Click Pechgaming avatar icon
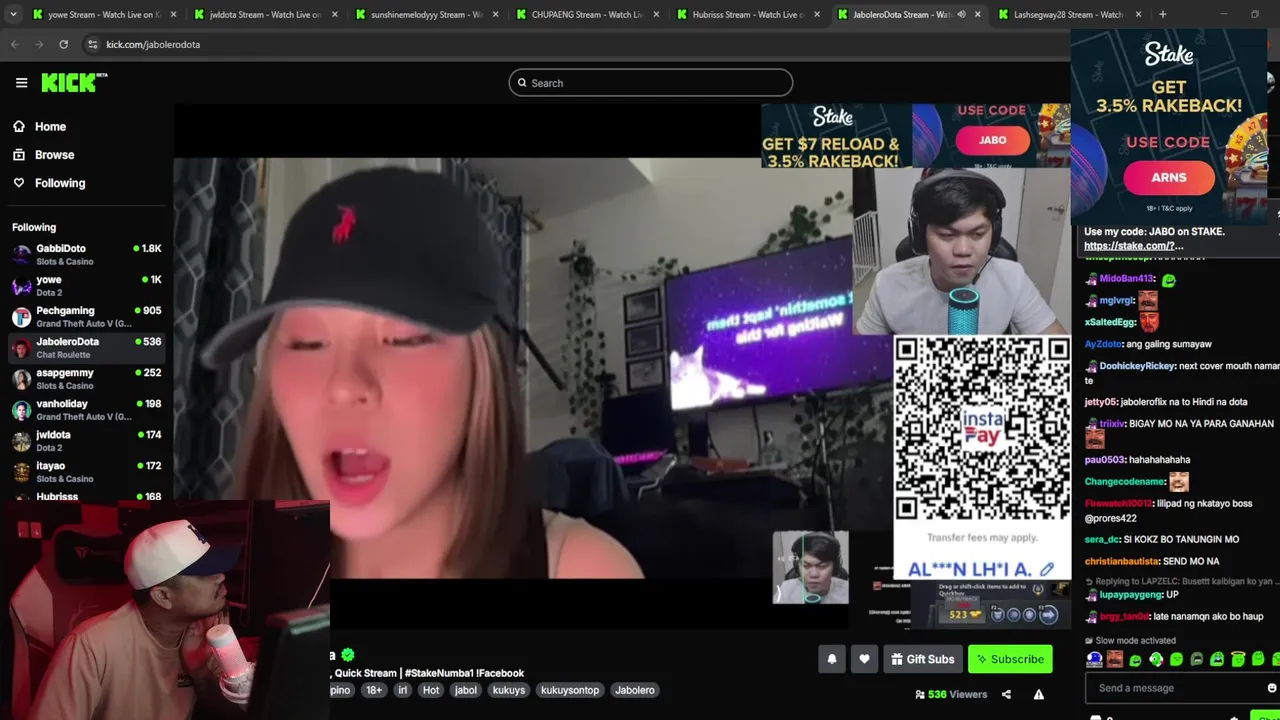The image size is (1280, 720). (x=21, y=317)
